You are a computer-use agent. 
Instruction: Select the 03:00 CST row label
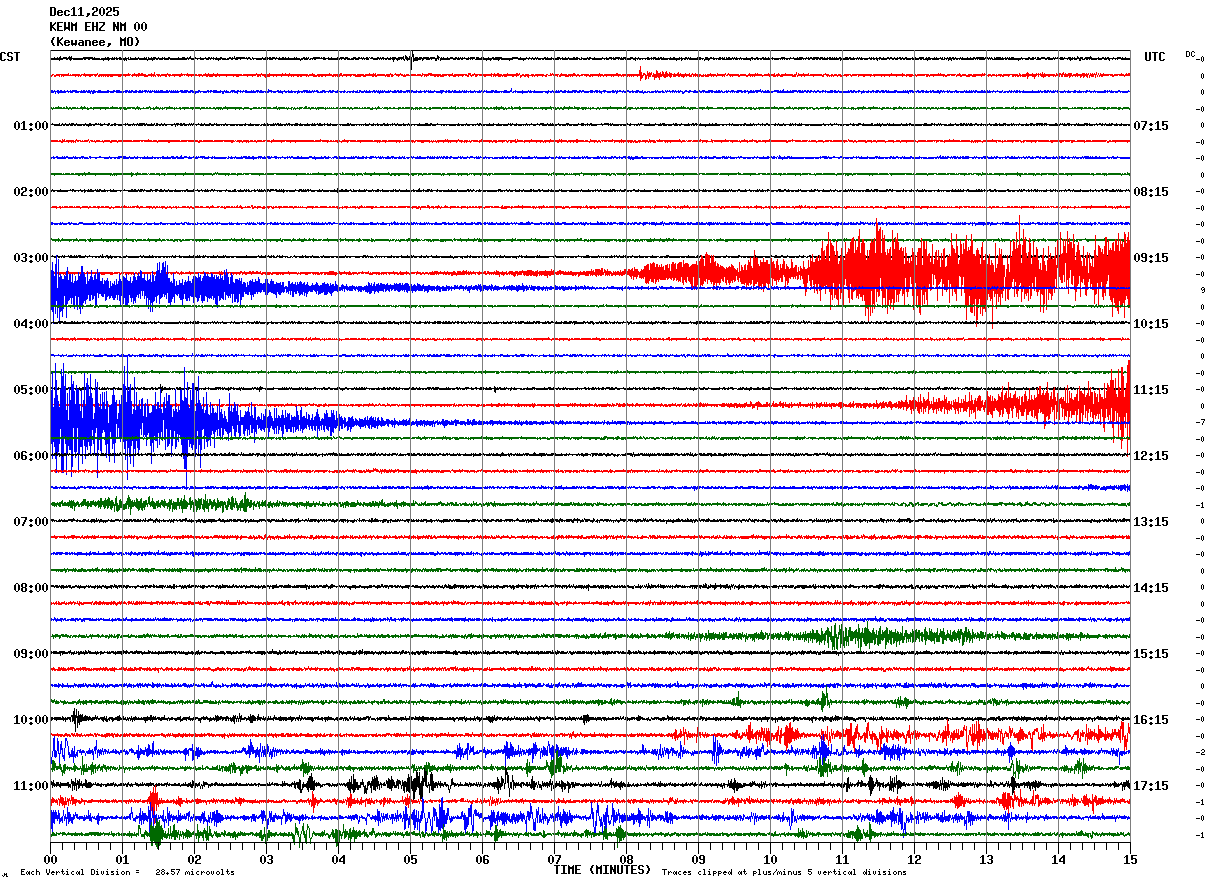coord(30,258)
